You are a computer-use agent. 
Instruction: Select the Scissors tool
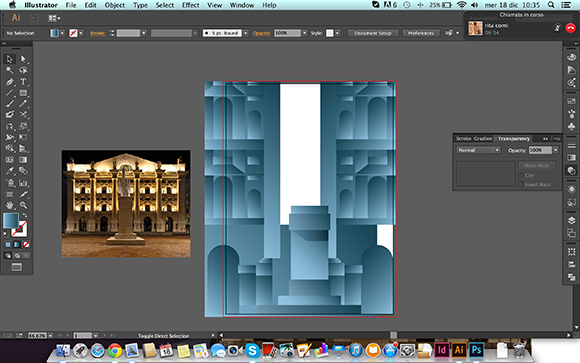click(23, 115)
